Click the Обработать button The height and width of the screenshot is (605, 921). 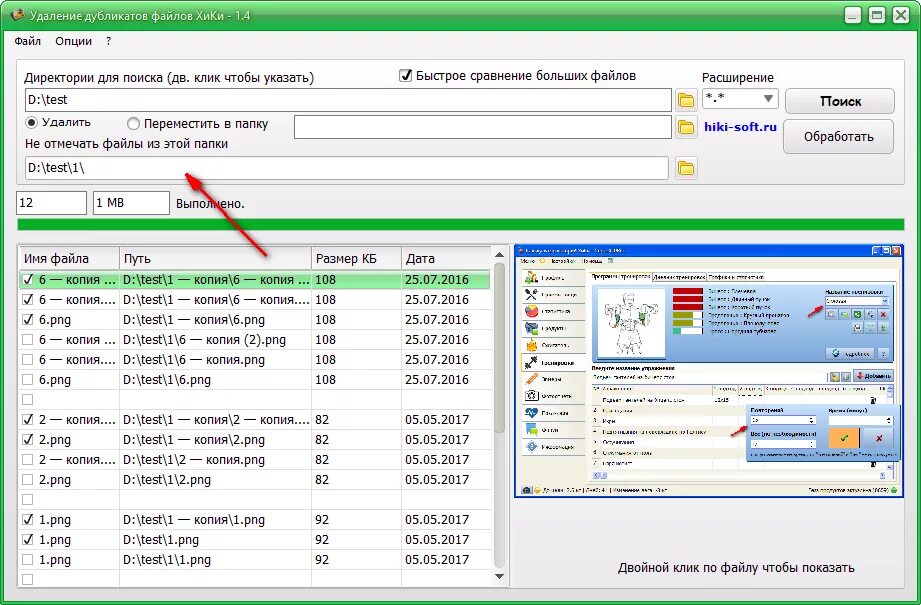(838, 136)
